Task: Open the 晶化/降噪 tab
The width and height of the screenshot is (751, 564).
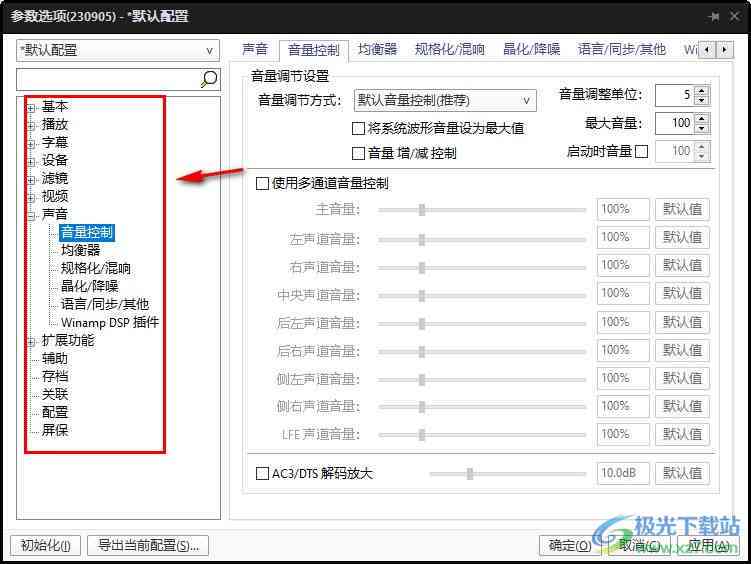Action: (532, 49)
